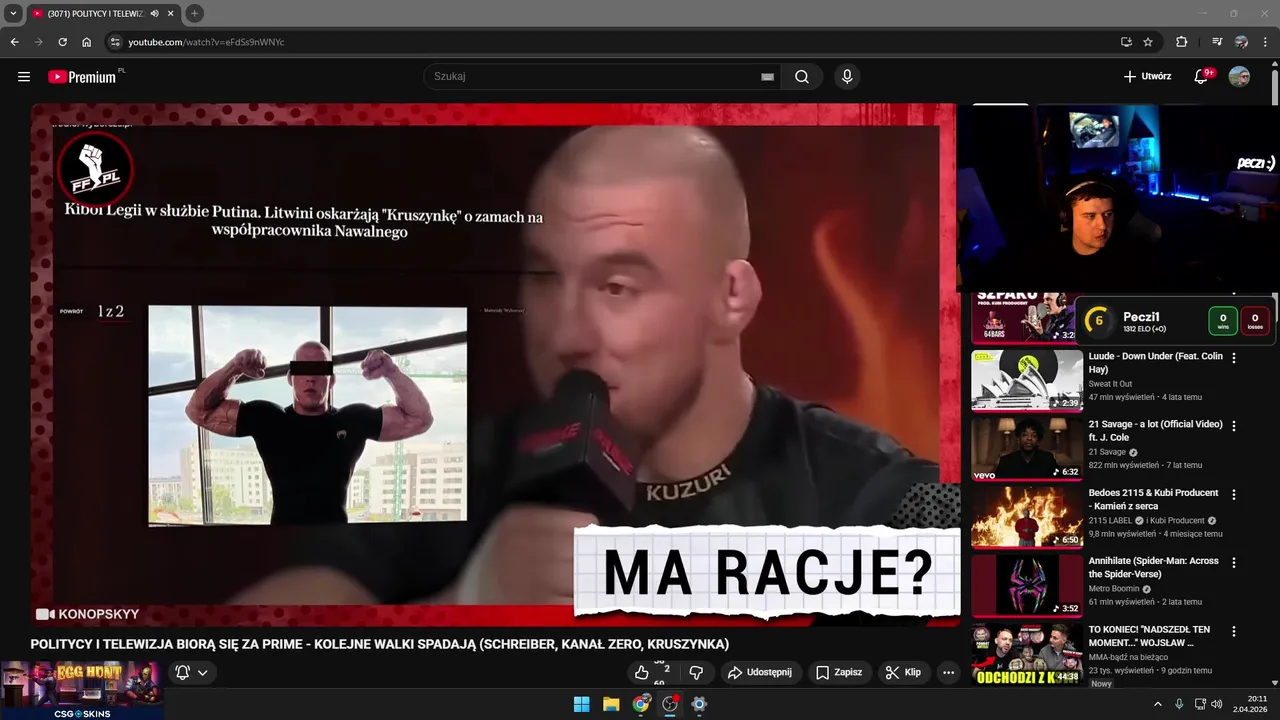1280x720 pixels.
Task: Open the account avatar menu
Action: coord(1239,77)
